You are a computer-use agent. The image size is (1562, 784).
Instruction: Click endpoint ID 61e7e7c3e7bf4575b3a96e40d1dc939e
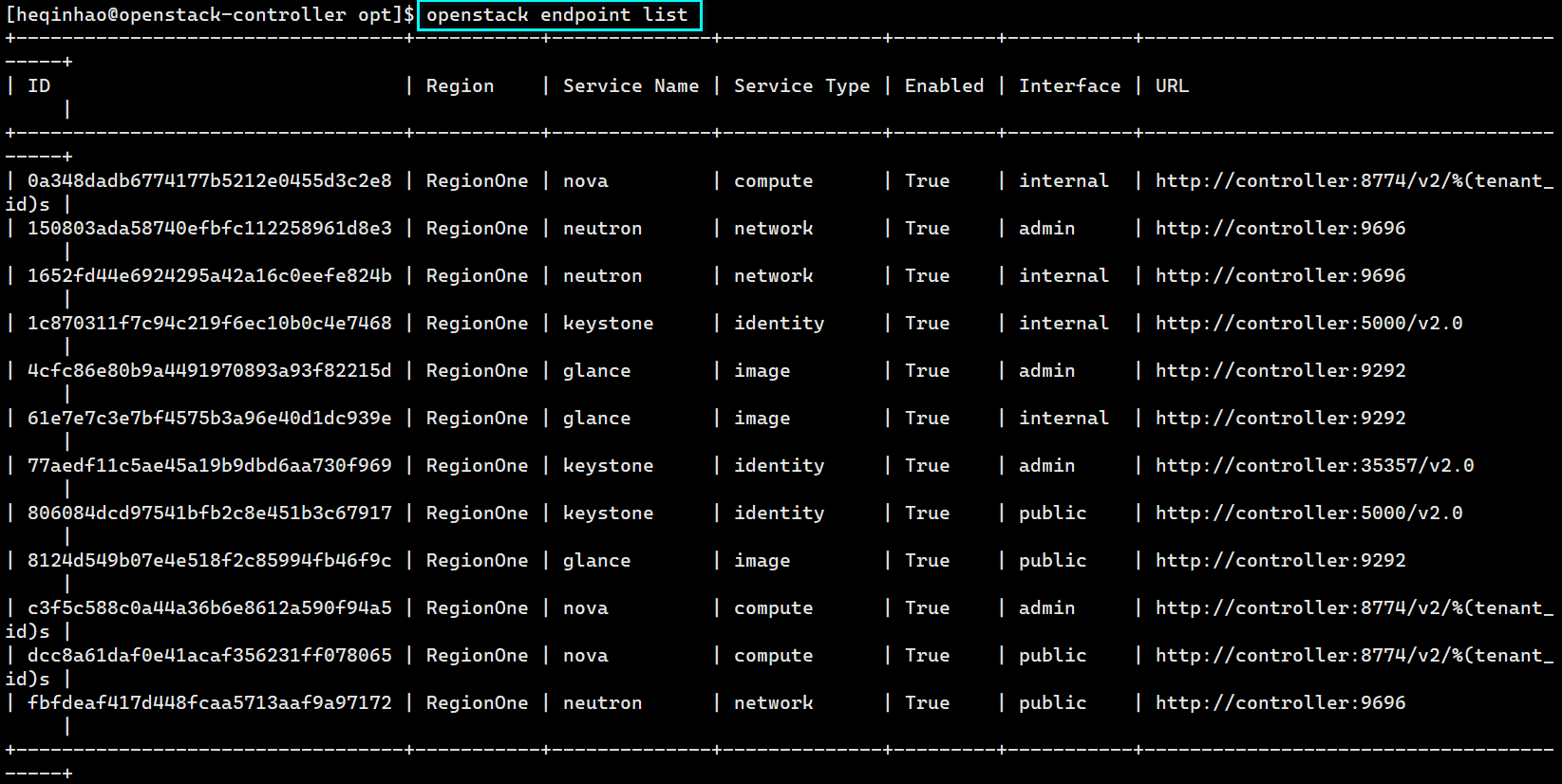(209, 419)
